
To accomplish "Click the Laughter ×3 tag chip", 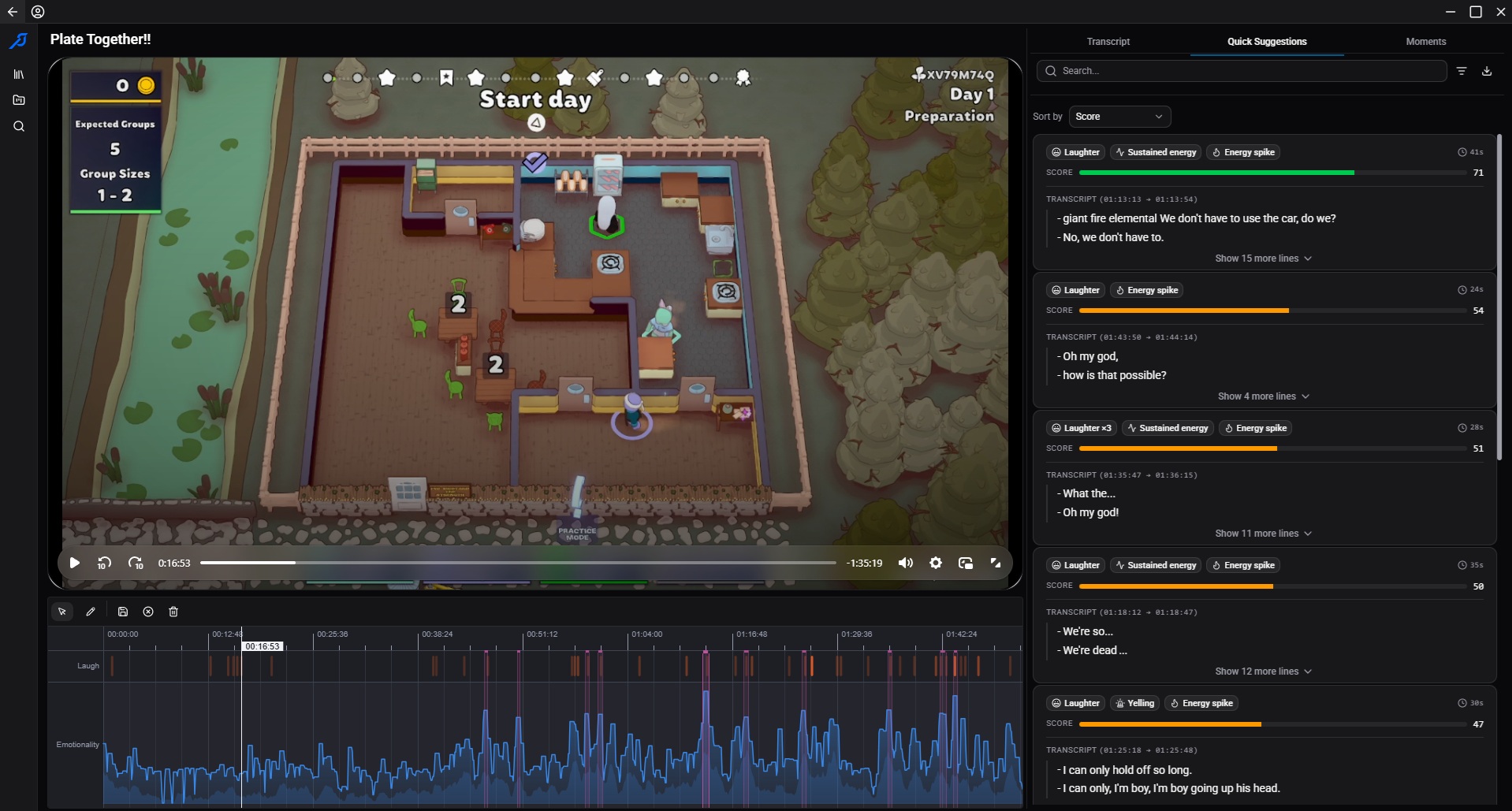I will tap(1081, 428).
